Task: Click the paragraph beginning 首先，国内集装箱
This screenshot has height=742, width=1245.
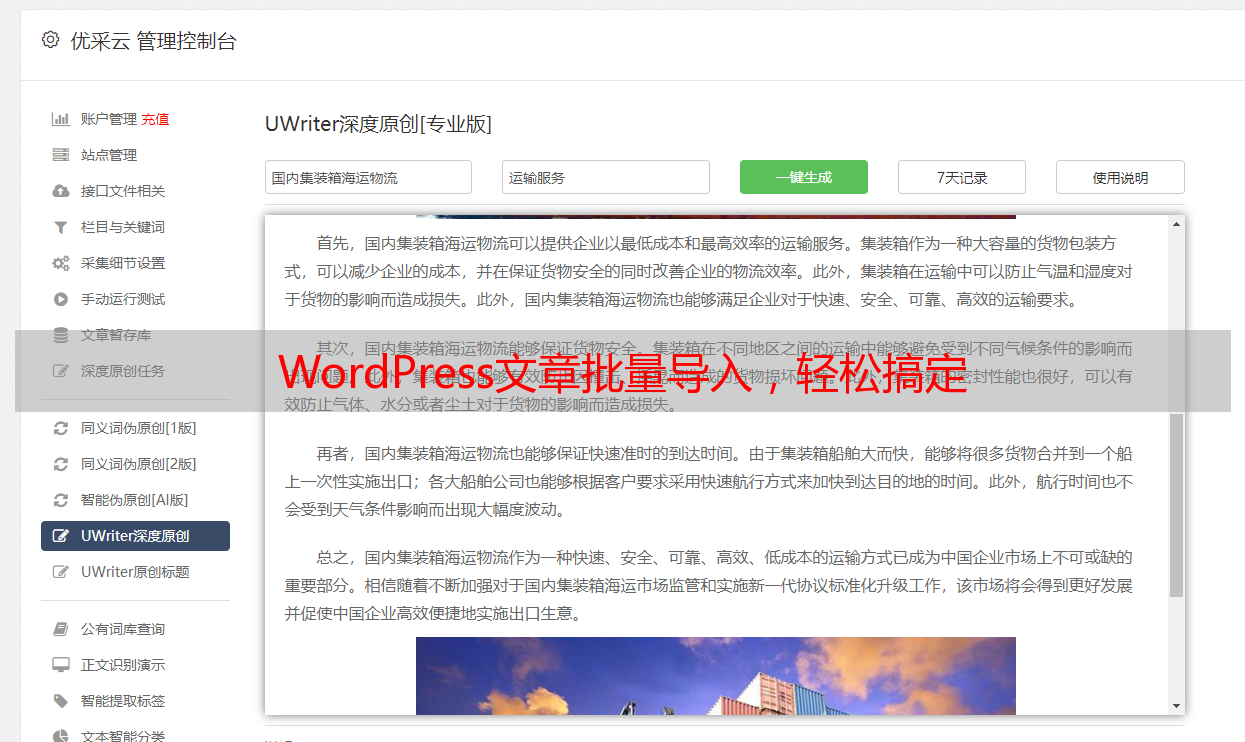Action: pos(709,271)
